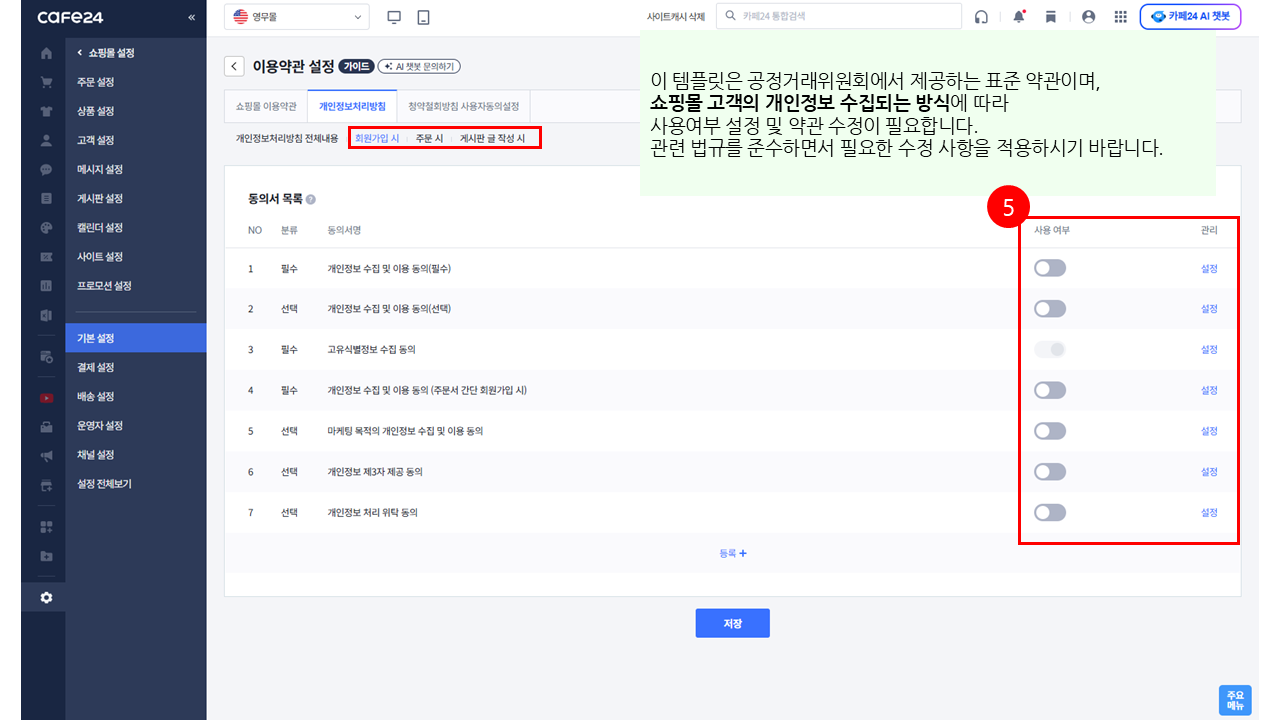Open the apps grid icon in the top bar

coord(1120,17)
